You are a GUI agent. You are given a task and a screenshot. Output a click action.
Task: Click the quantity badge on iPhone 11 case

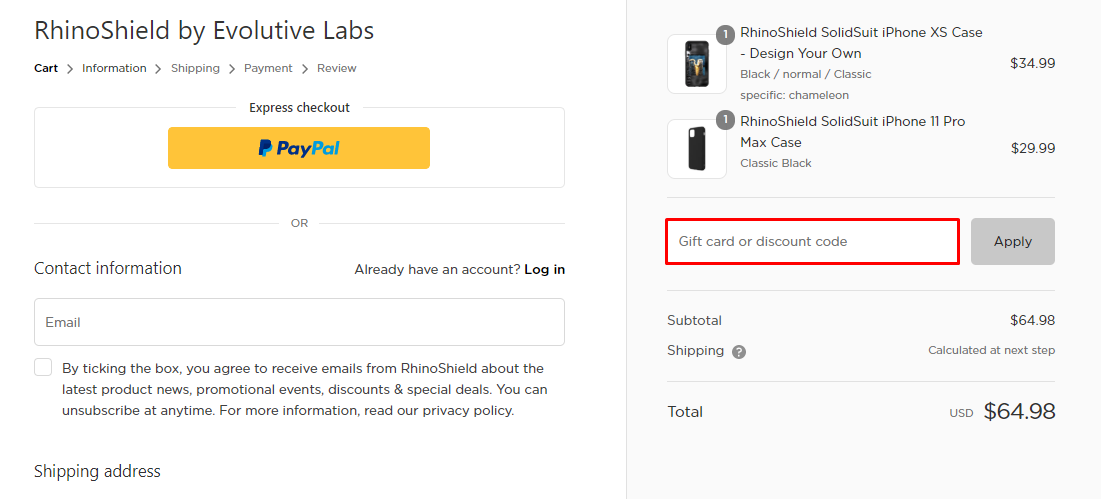point(725,120)
